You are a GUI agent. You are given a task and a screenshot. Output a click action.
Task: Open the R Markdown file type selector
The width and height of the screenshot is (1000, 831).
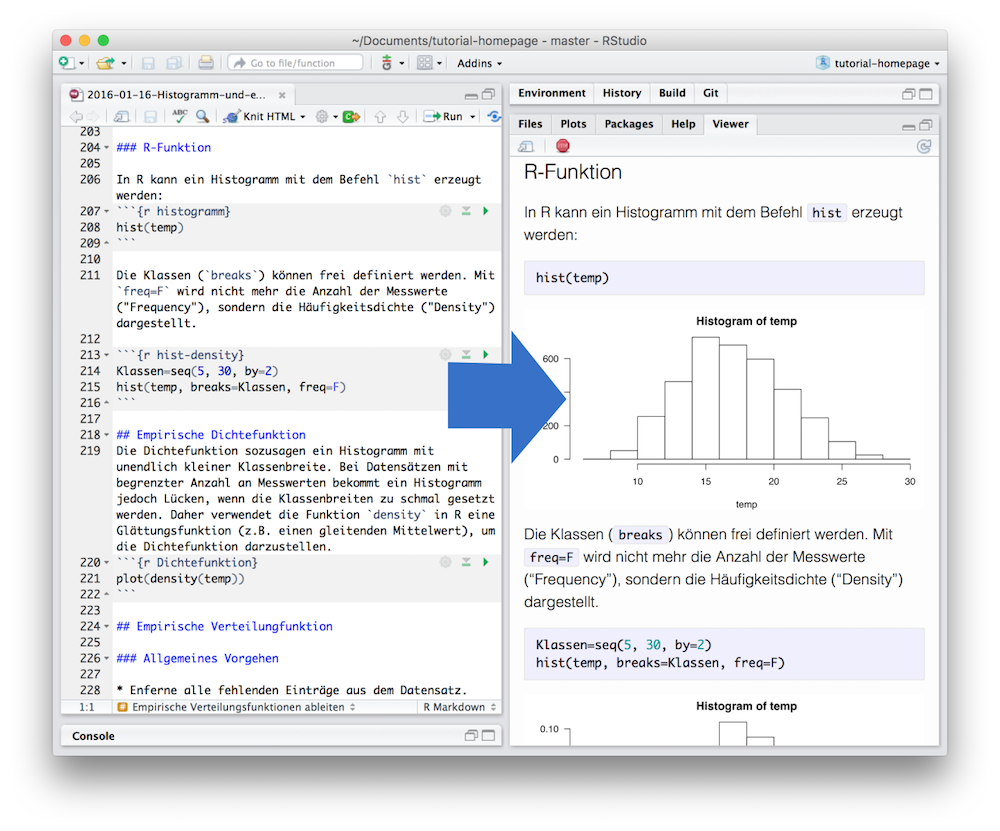459,707
